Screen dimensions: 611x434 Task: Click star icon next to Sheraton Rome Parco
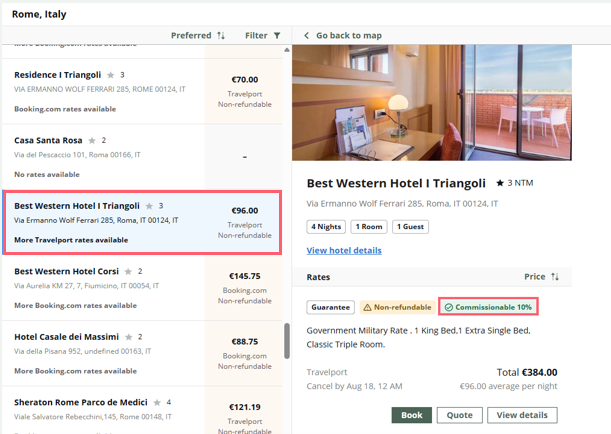[x=157, y=402]
